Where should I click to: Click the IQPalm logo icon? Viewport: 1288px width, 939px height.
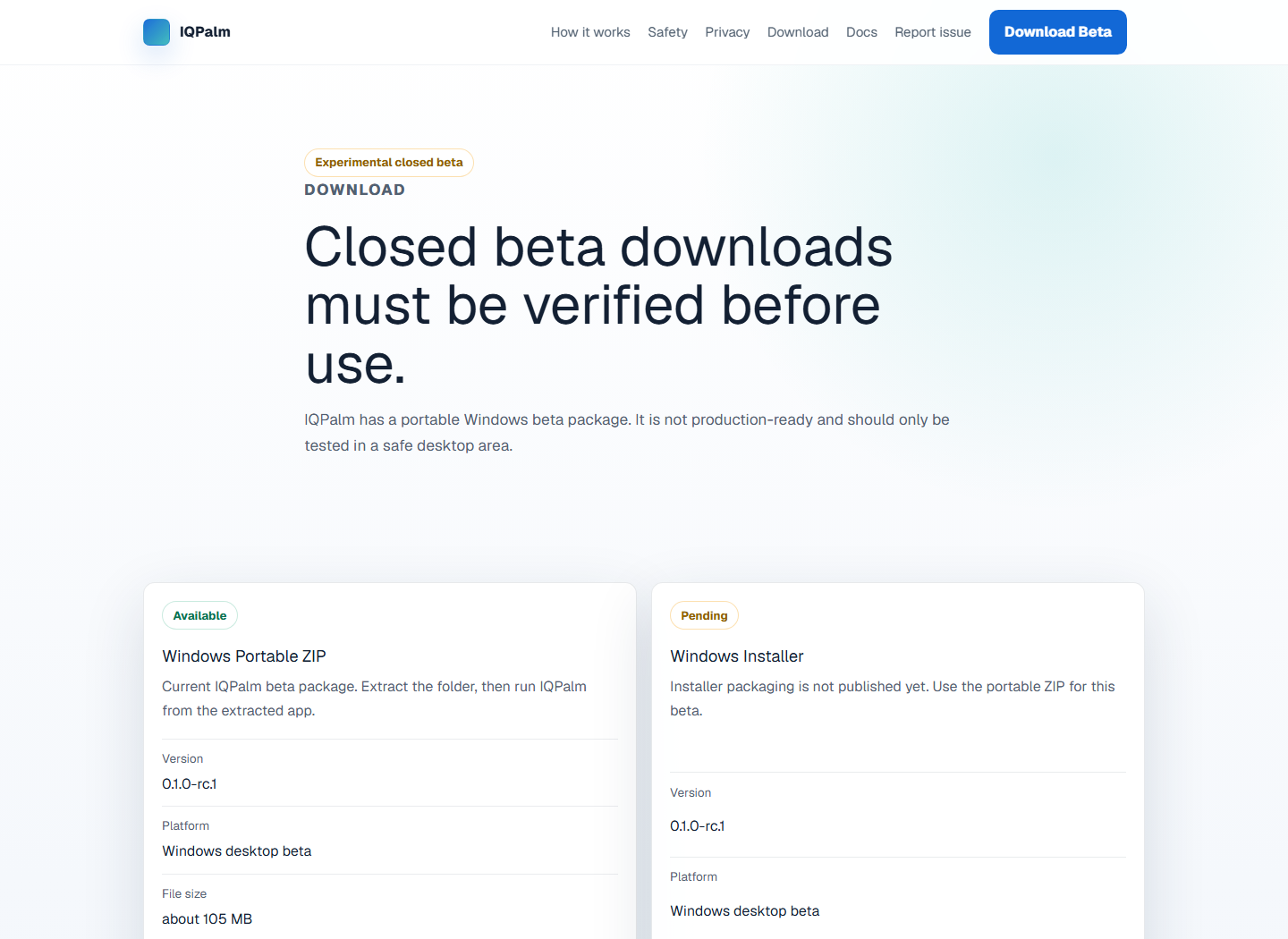point(157,32)
